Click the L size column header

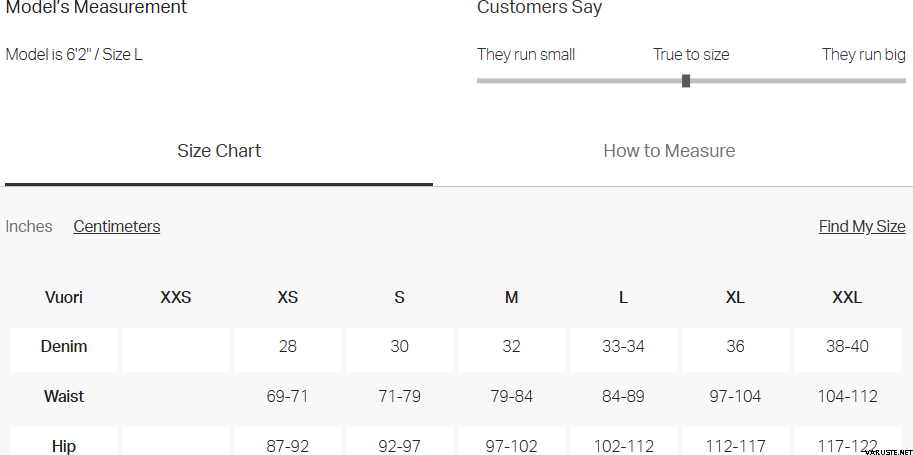click(623, 297)
